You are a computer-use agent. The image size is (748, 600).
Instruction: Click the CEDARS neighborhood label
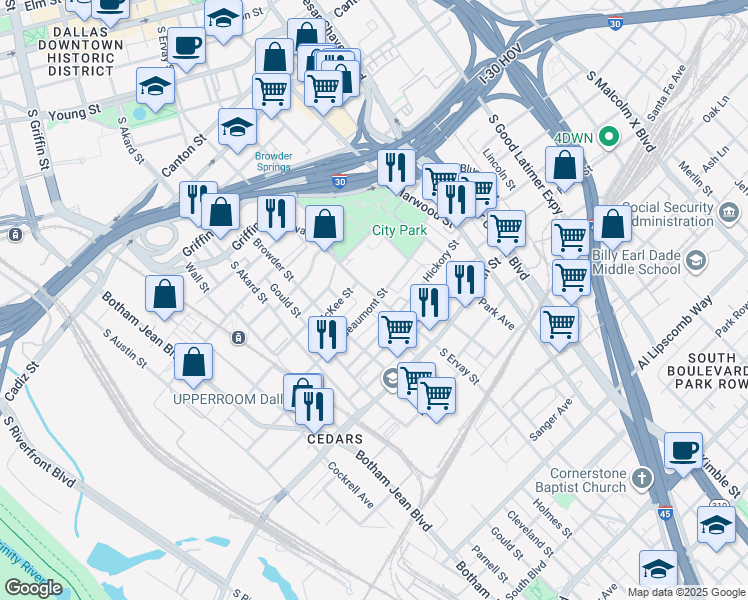pyautogui.click(x=335, y=439)
